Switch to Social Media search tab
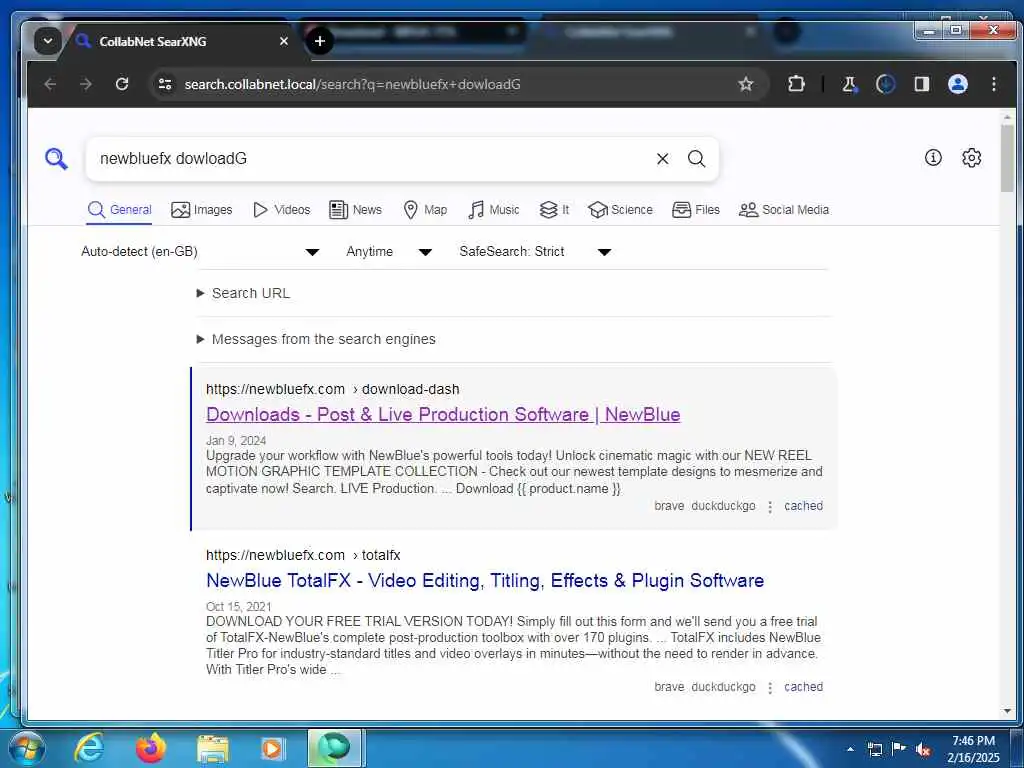Image resolution: width=1024 pixels, height=768 pixels. [x=784, y=210]
